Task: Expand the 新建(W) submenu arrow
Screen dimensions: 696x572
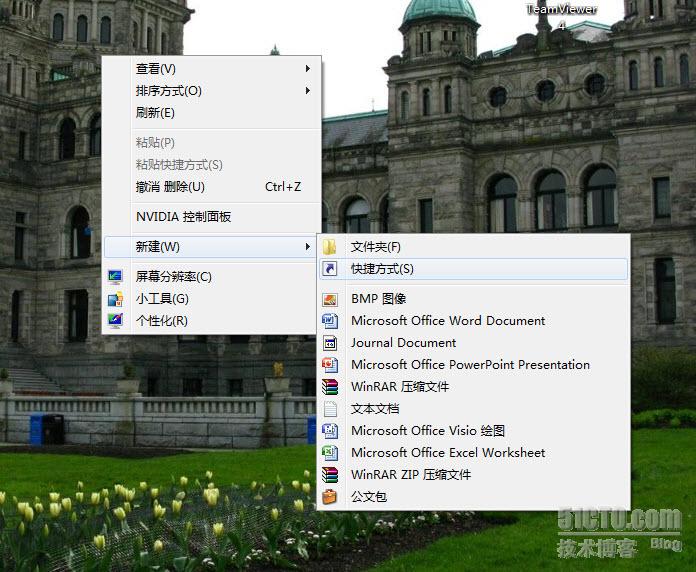Action: coord(308,247)
